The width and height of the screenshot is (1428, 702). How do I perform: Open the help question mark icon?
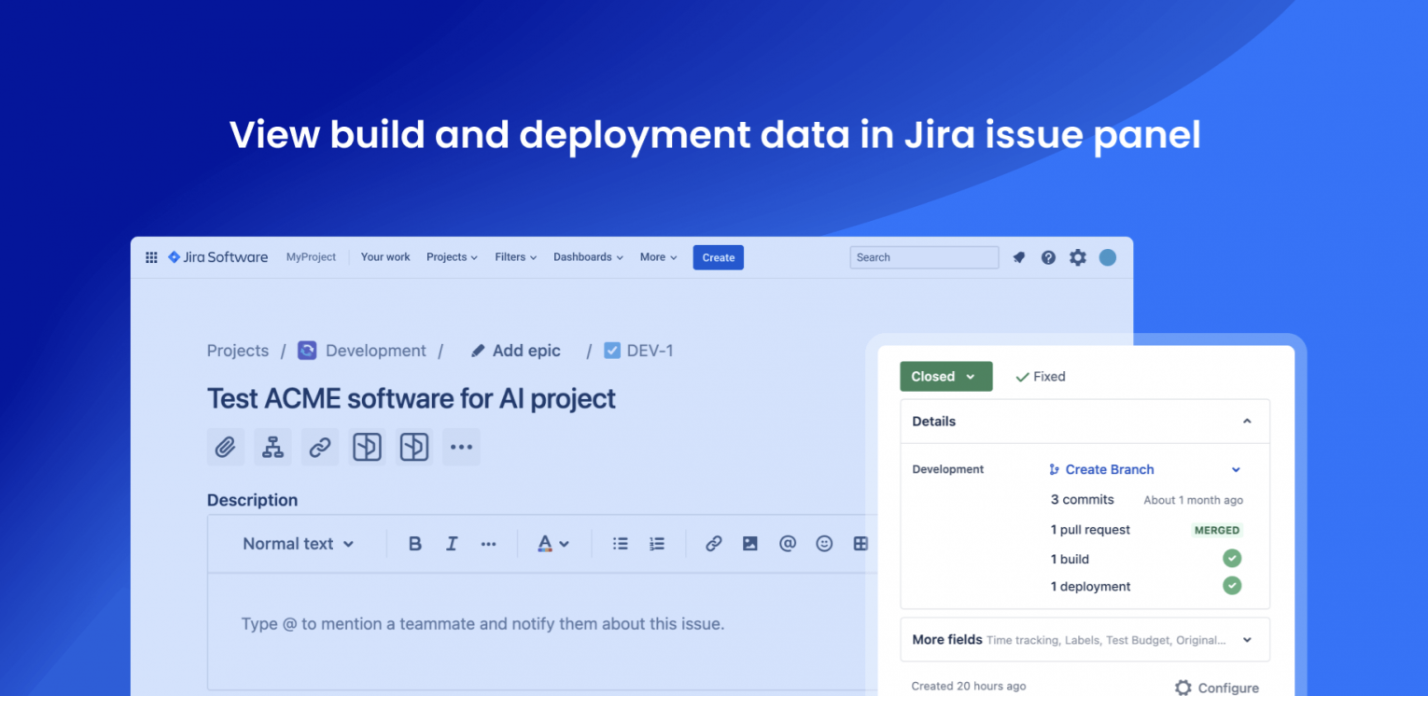(1048, 257)
